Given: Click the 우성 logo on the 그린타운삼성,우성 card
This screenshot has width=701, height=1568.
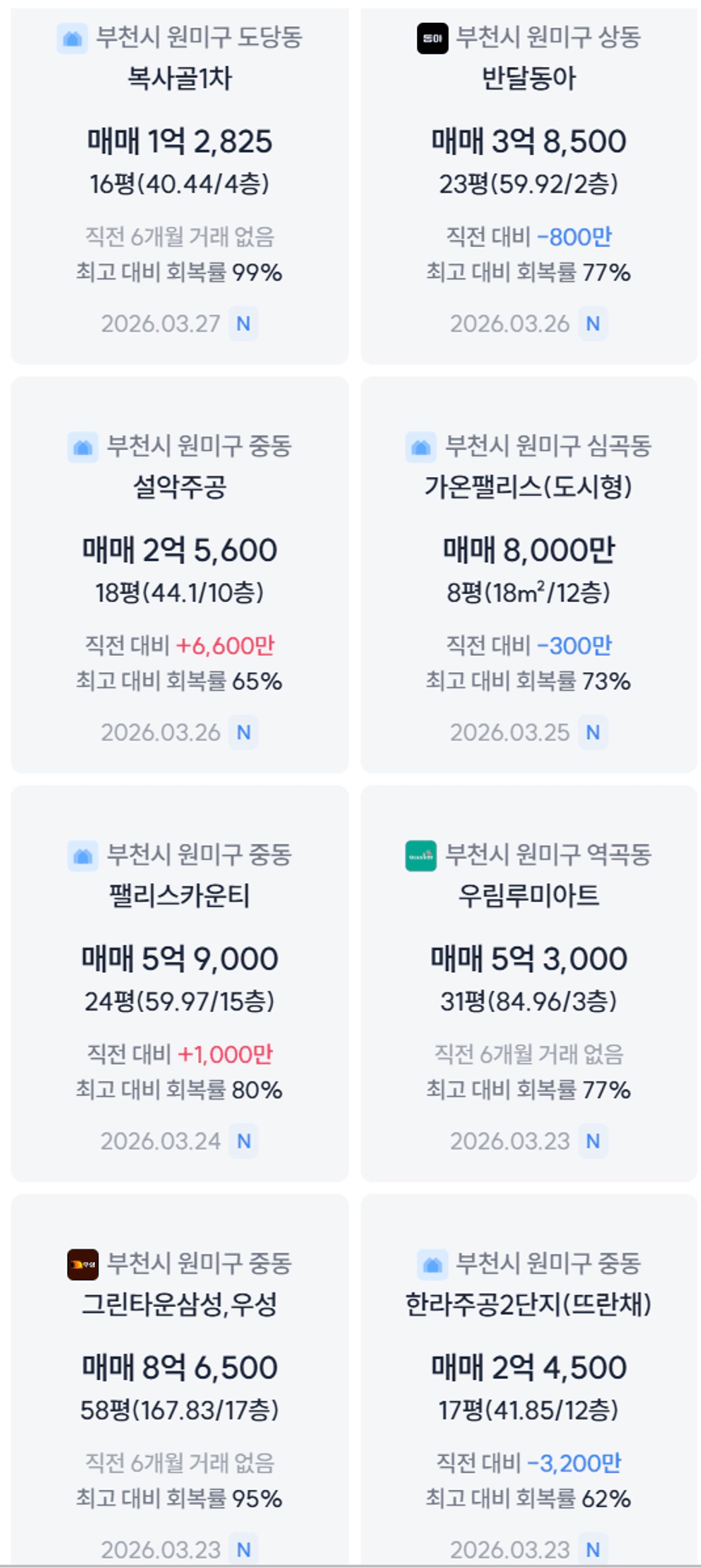Looking at the screenshot, I should (x=83, y=1264).
